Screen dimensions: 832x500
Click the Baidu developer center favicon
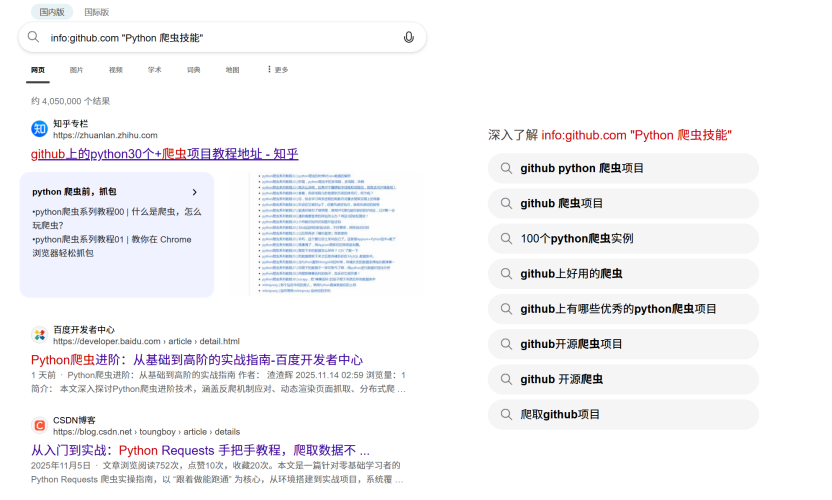39,335
